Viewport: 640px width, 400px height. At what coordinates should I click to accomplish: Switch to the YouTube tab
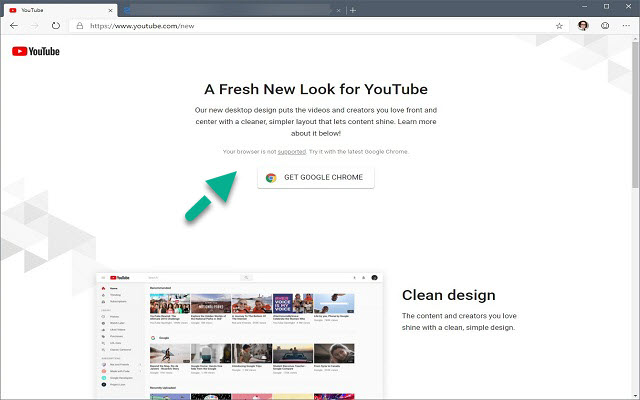pyautogui.click(x=55, y=9)
